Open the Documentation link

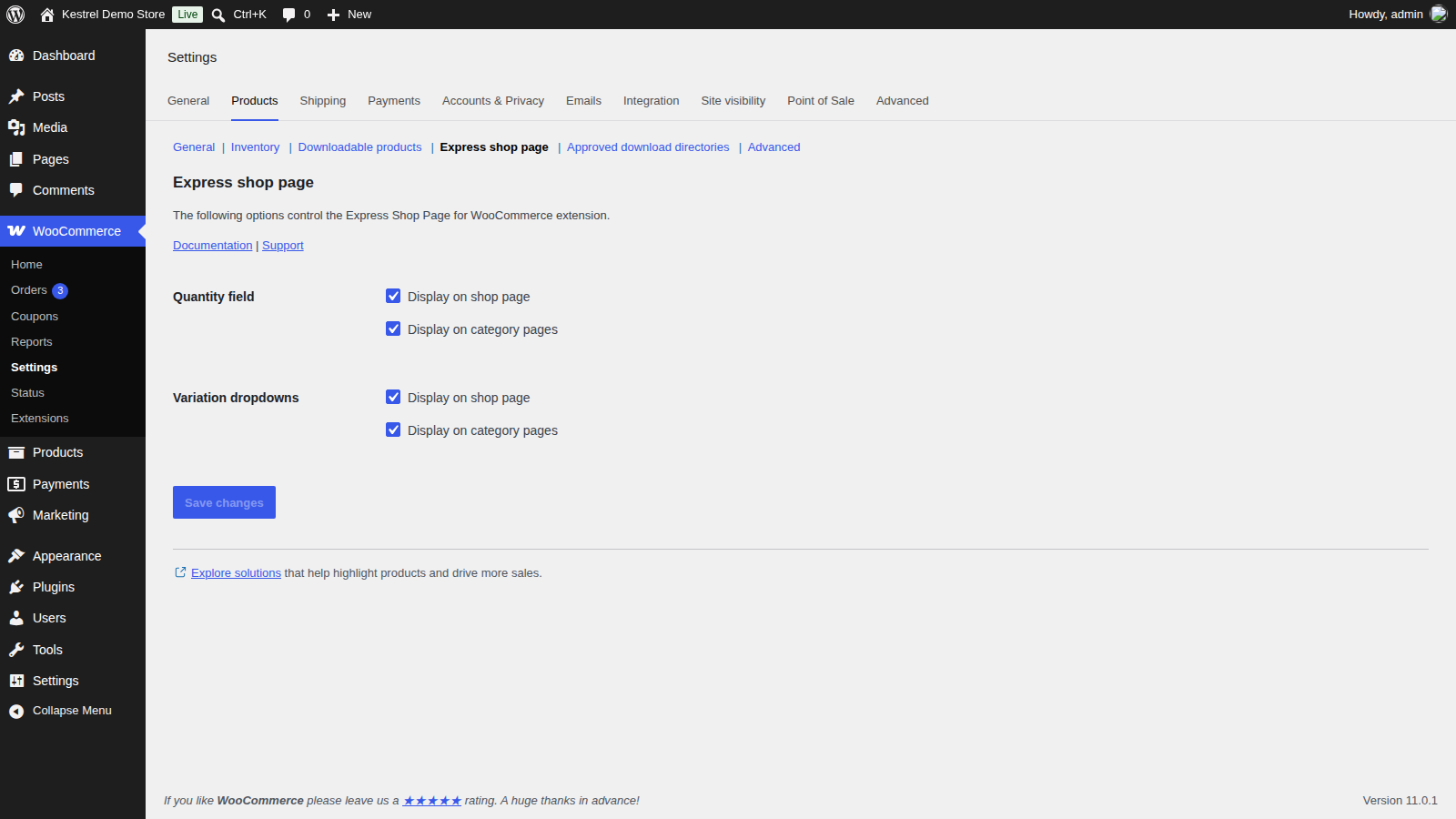pyautogui.click(x=213, y=246)
